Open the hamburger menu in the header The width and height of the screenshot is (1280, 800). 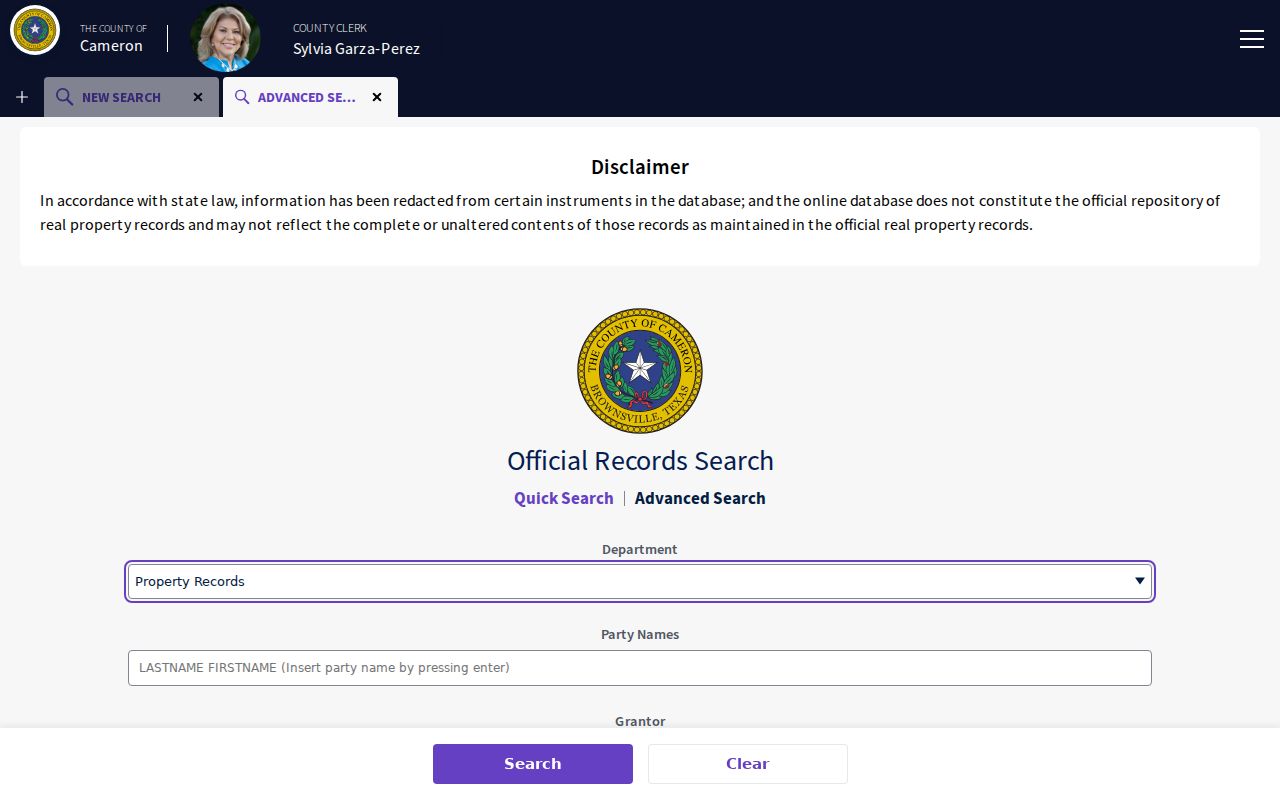[x=1251, y=39]
